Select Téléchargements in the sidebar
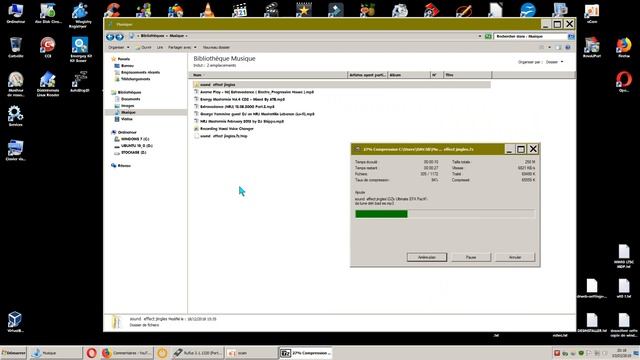This screenshot has height=360, width=640. [135, 79]
